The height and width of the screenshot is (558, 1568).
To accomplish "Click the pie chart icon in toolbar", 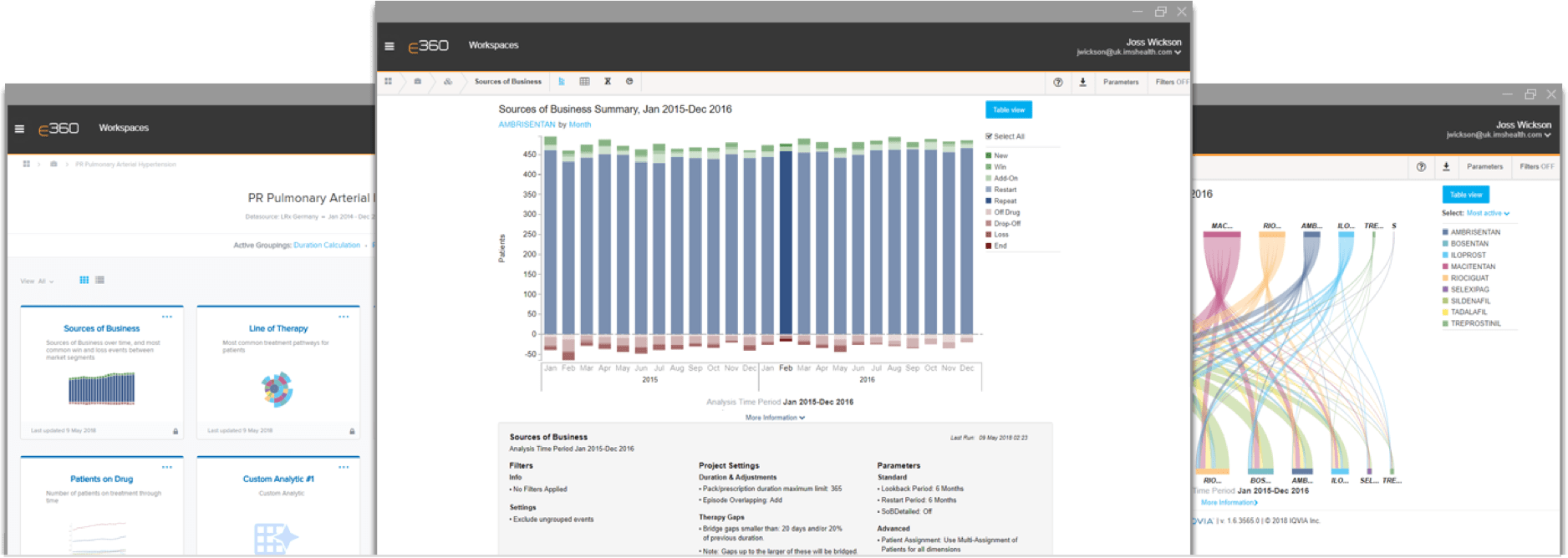I will pos(629,82).
